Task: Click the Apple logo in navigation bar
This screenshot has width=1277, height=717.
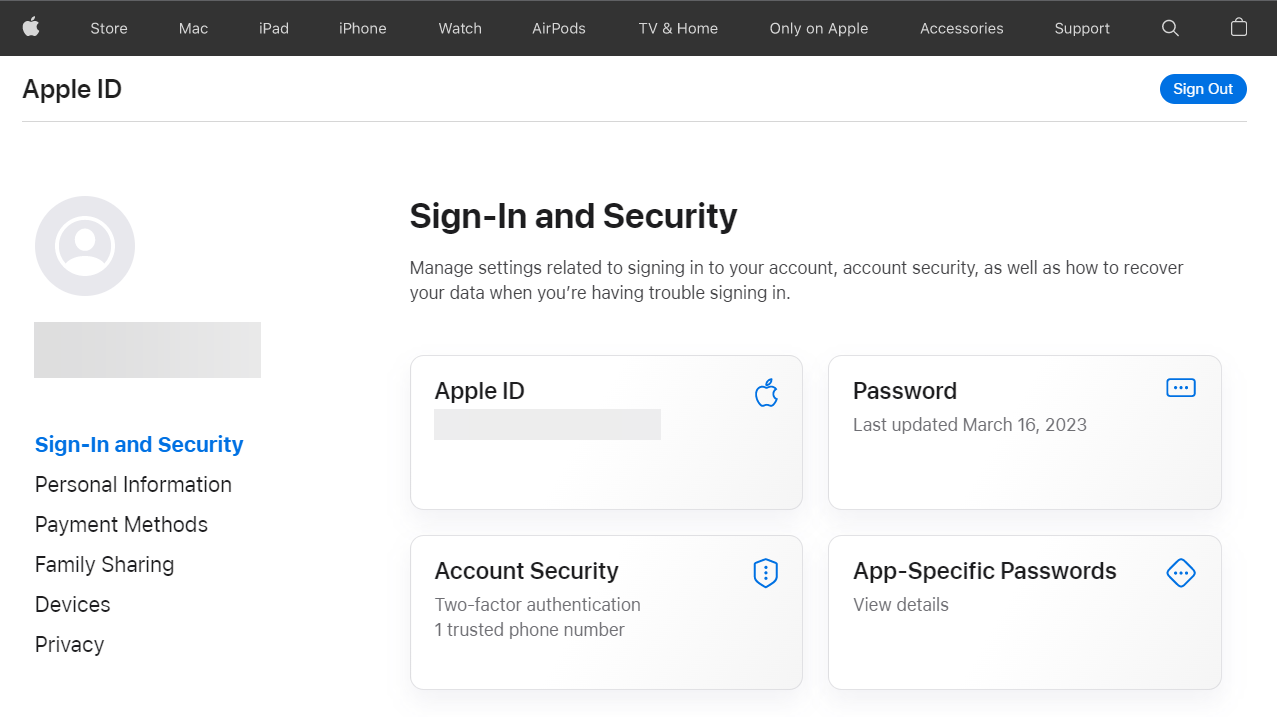Action: pyautogui.click(x=31, y=27)
